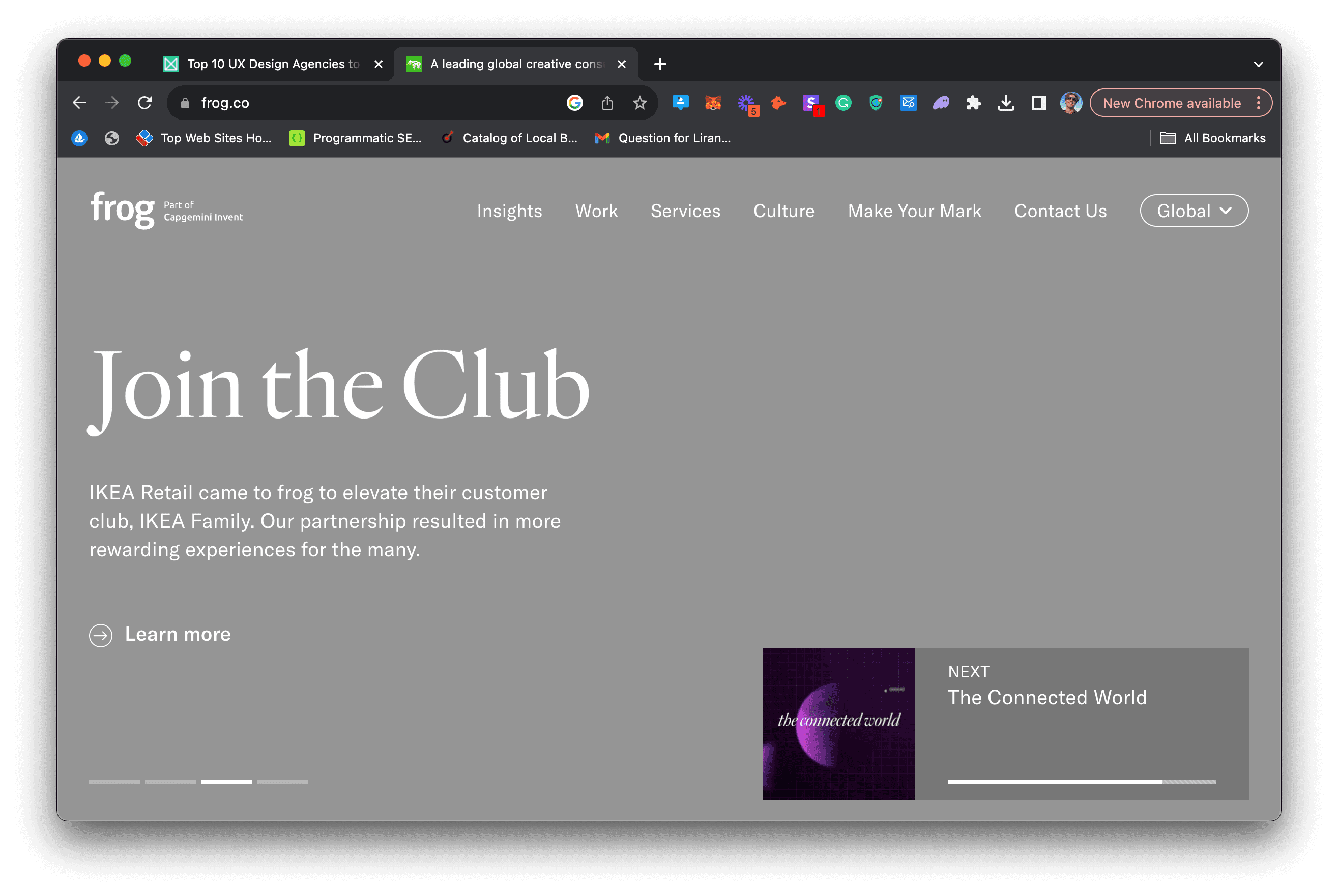Click the Google icon in address bar

(574, 103)
